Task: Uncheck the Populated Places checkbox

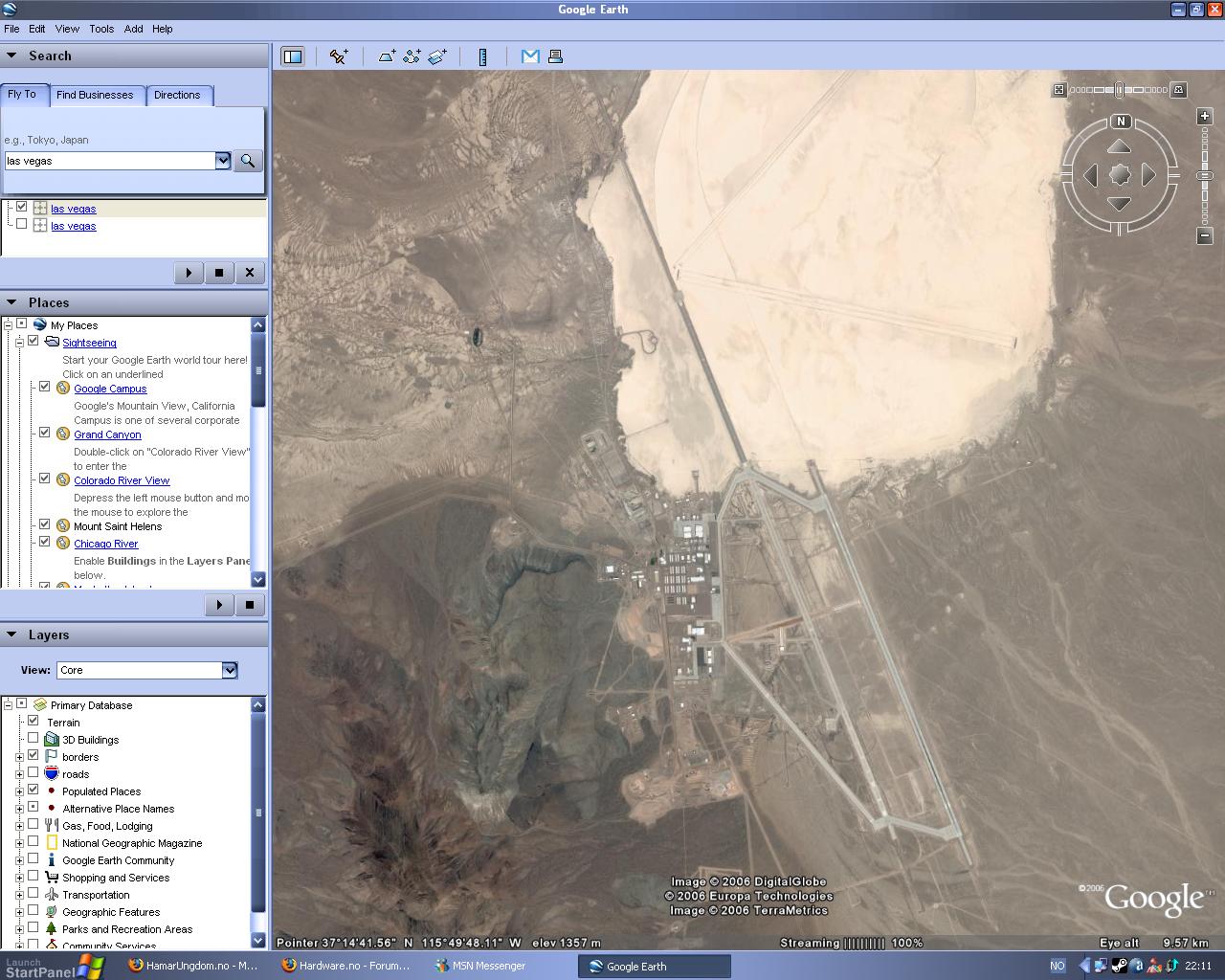Action: (33, 791)
